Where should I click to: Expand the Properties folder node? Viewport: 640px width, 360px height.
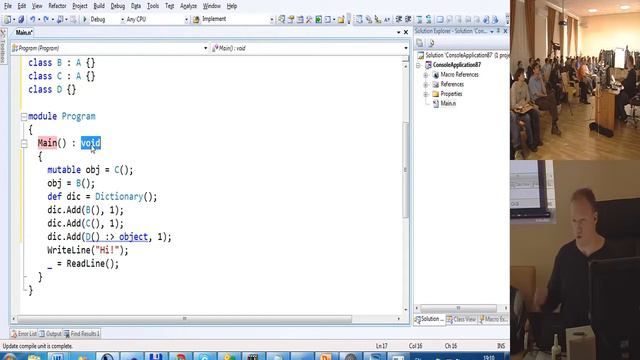click(426, 94)
